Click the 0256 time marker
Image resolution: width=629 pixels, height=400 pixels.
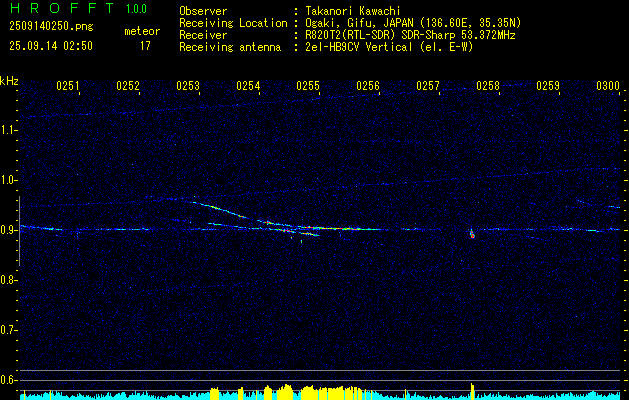(x=368, y=86)
